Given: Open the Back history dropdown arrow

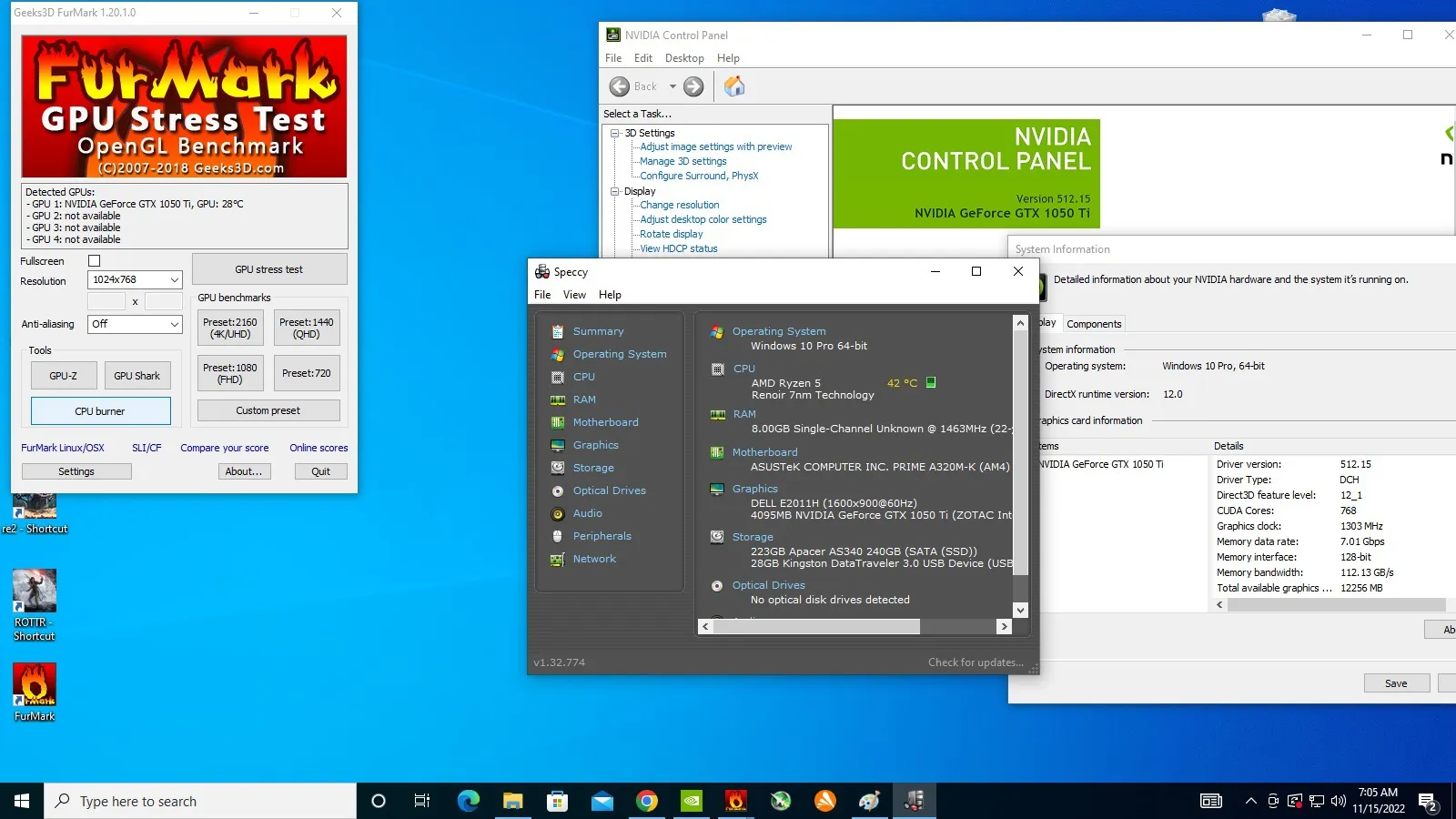Looking at the screenshot, I should click(x=672, y=86).
